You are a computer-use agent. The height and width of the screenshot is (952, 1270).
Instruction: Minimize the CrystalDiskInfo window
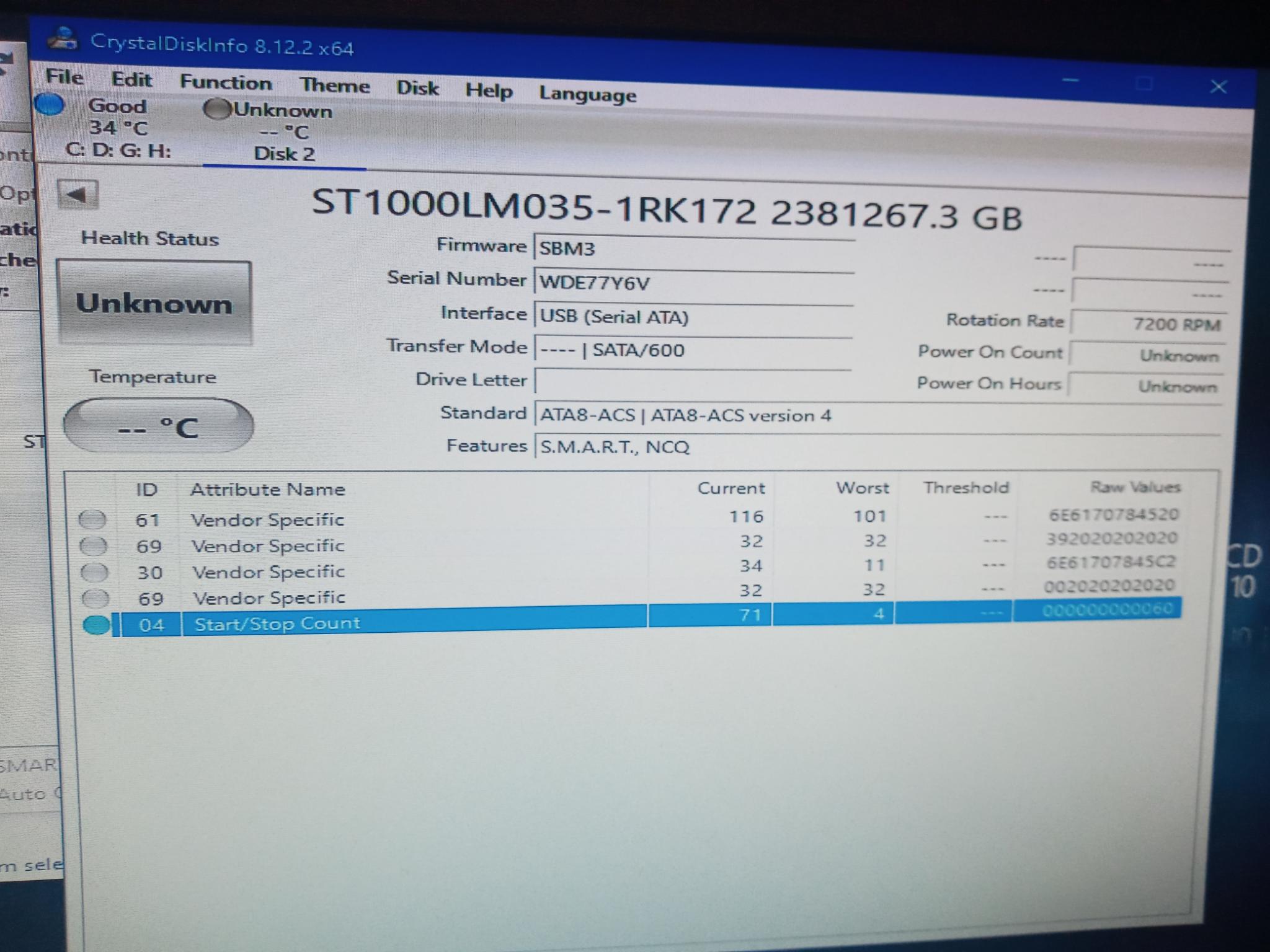click(1070, 80)
